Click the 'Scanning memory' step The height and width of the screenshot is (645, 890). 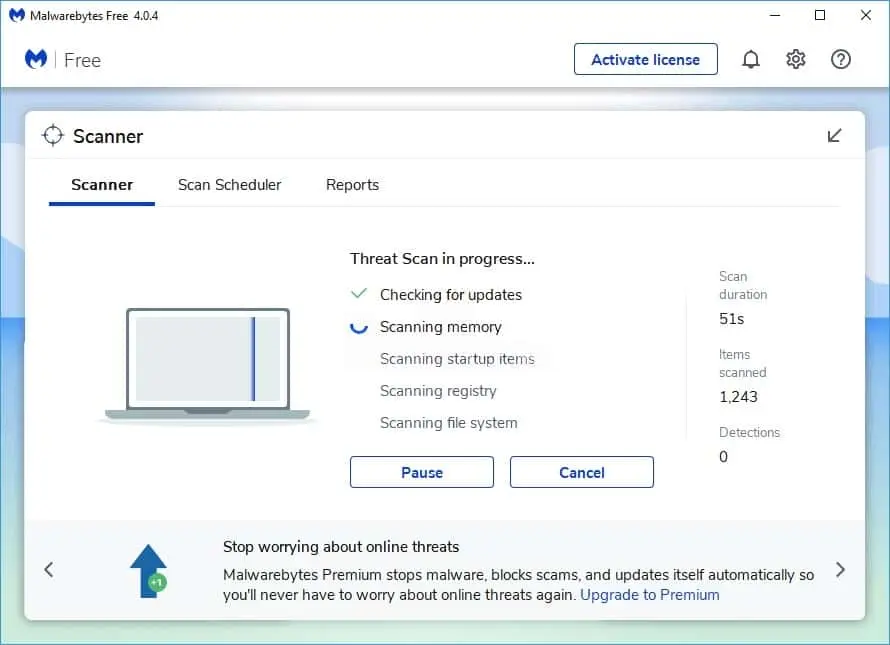[440, 327]
